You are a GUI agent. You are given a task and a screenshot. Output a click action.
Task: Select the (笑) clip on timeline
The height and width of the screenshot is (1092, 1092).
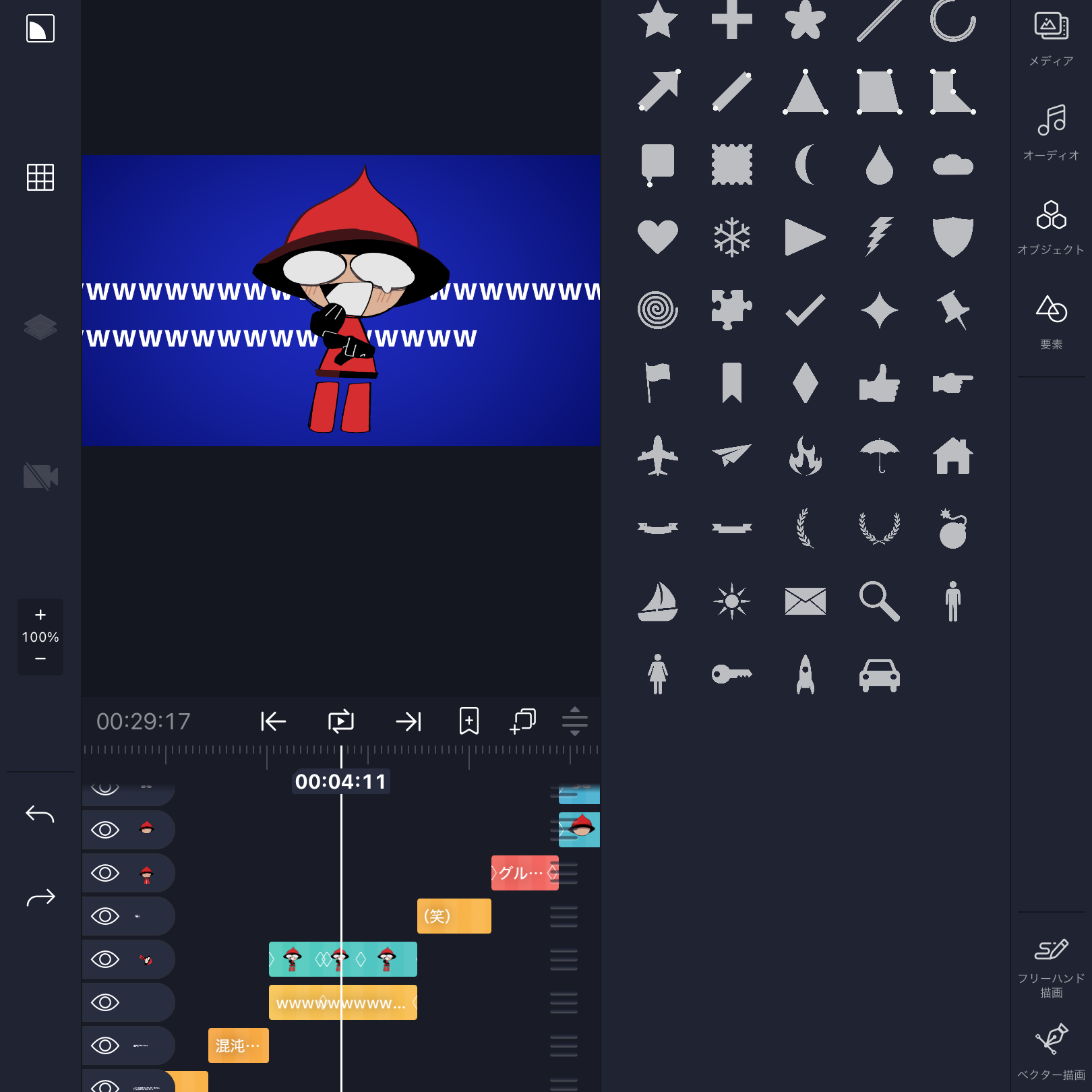(x=454, y=916)
